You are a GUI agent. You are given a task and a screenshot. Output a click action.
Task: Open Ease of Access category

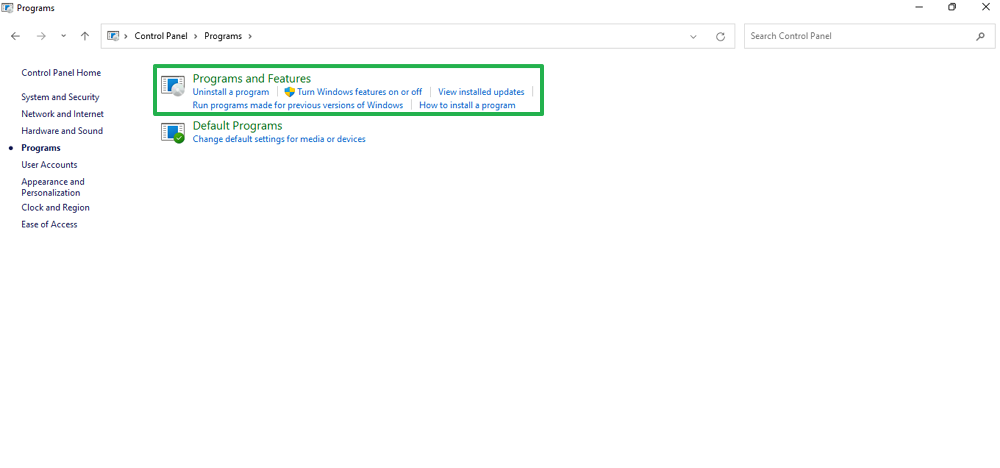(x=49, y=224)
